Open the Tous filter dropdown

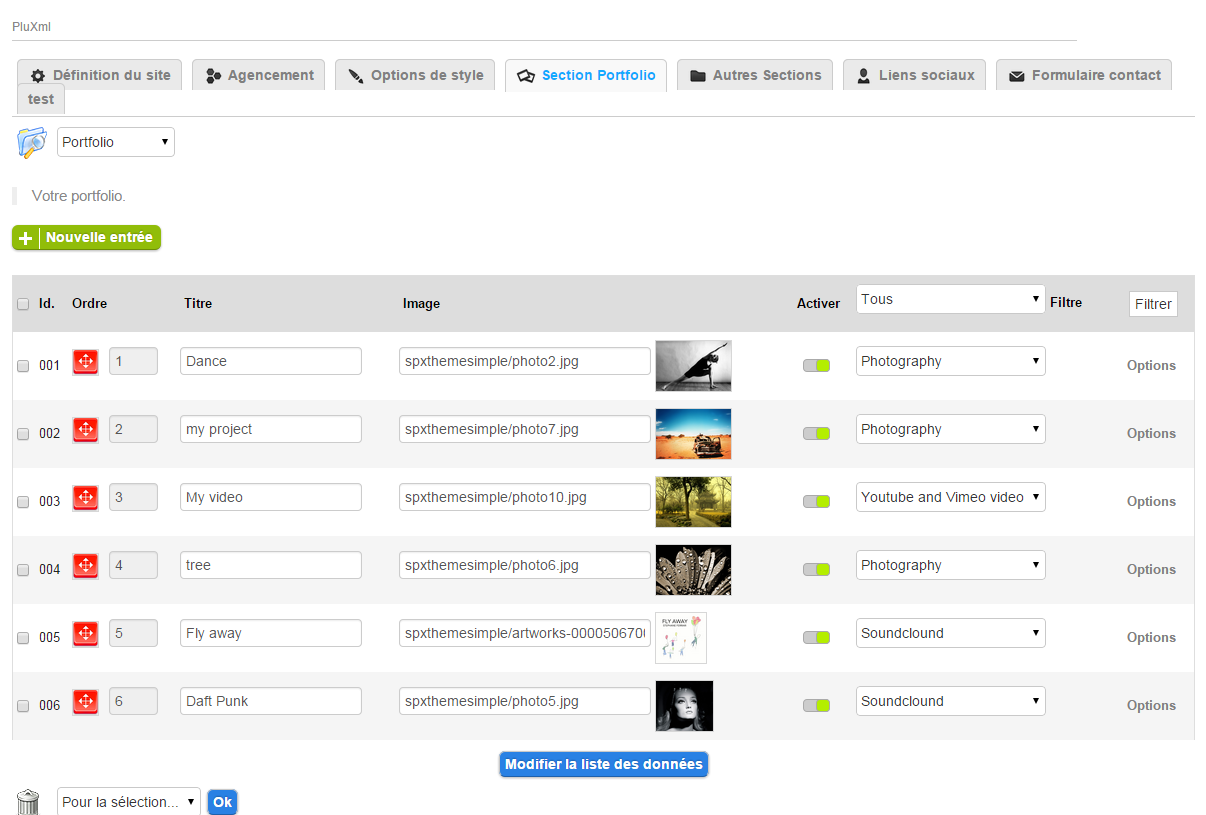[x=950, y=299]
